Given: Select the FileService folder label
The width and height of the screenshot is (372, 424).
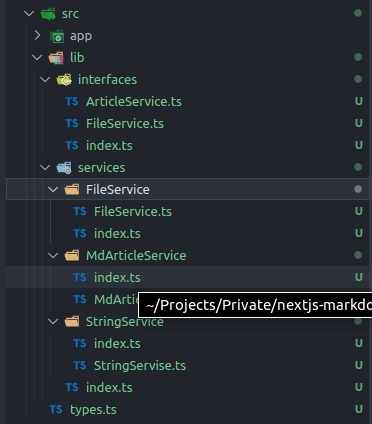Looking at the screenshot, I should pyautogui.click(x=118, y=190).
